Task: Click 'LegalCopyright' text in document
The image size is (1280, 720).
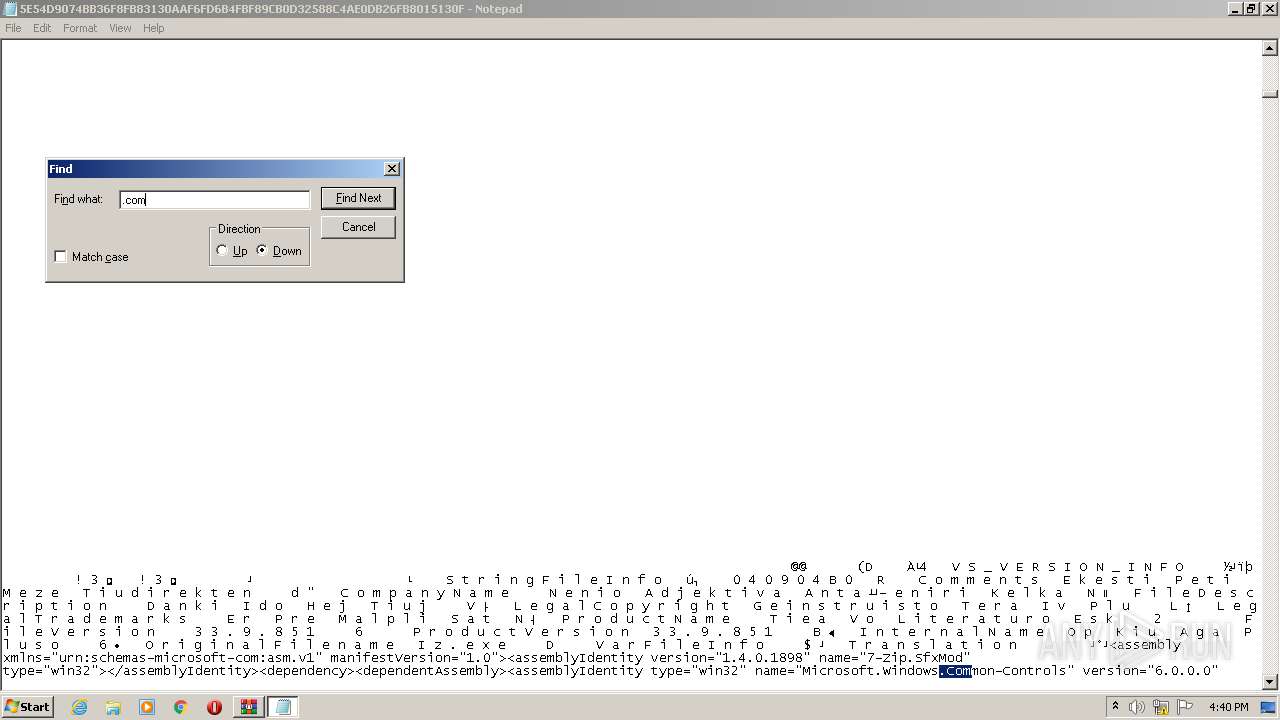Action: tap(623, 606)
